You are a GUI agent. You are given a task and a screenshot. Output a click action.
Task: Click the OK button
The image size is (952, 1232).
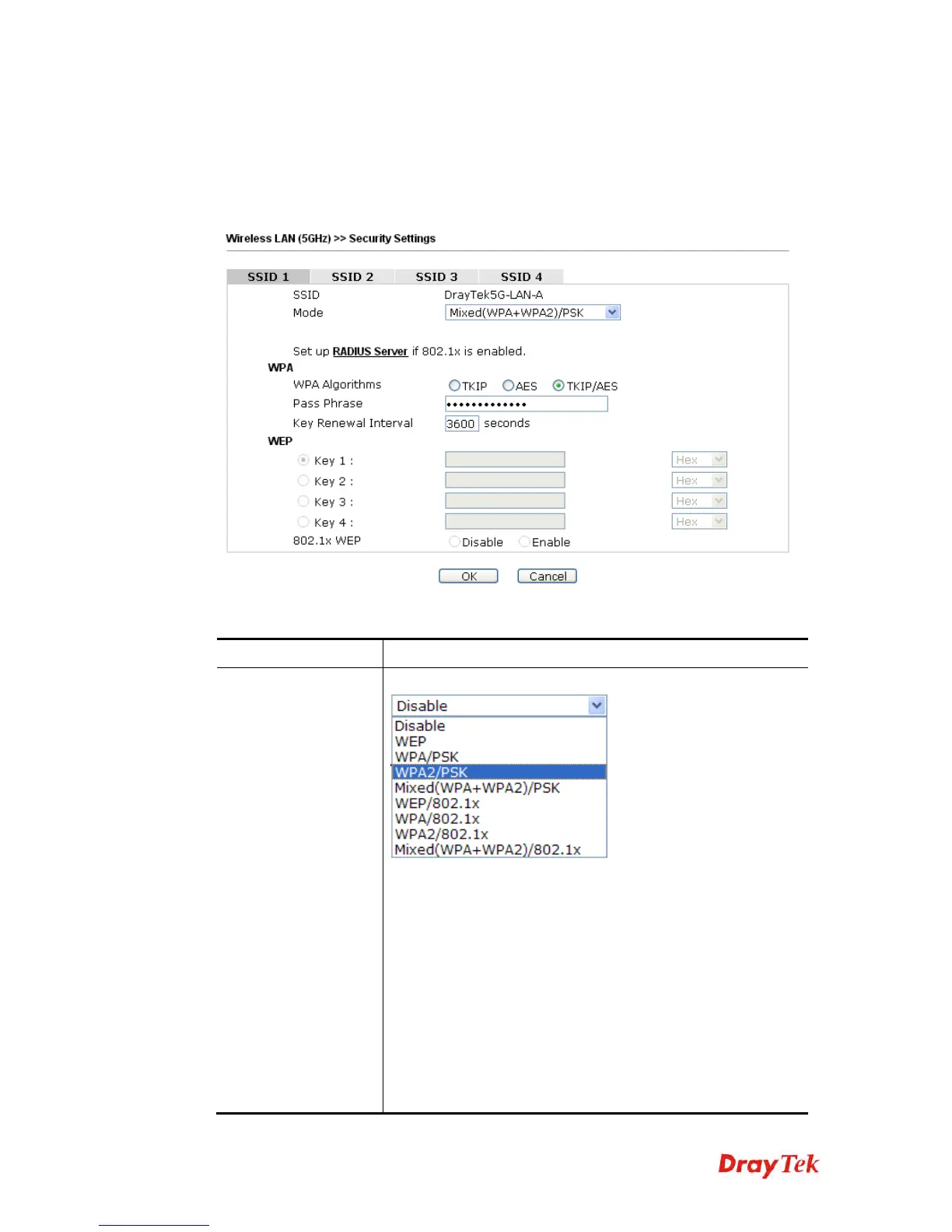pyautogui.click(x=468, y=576)
